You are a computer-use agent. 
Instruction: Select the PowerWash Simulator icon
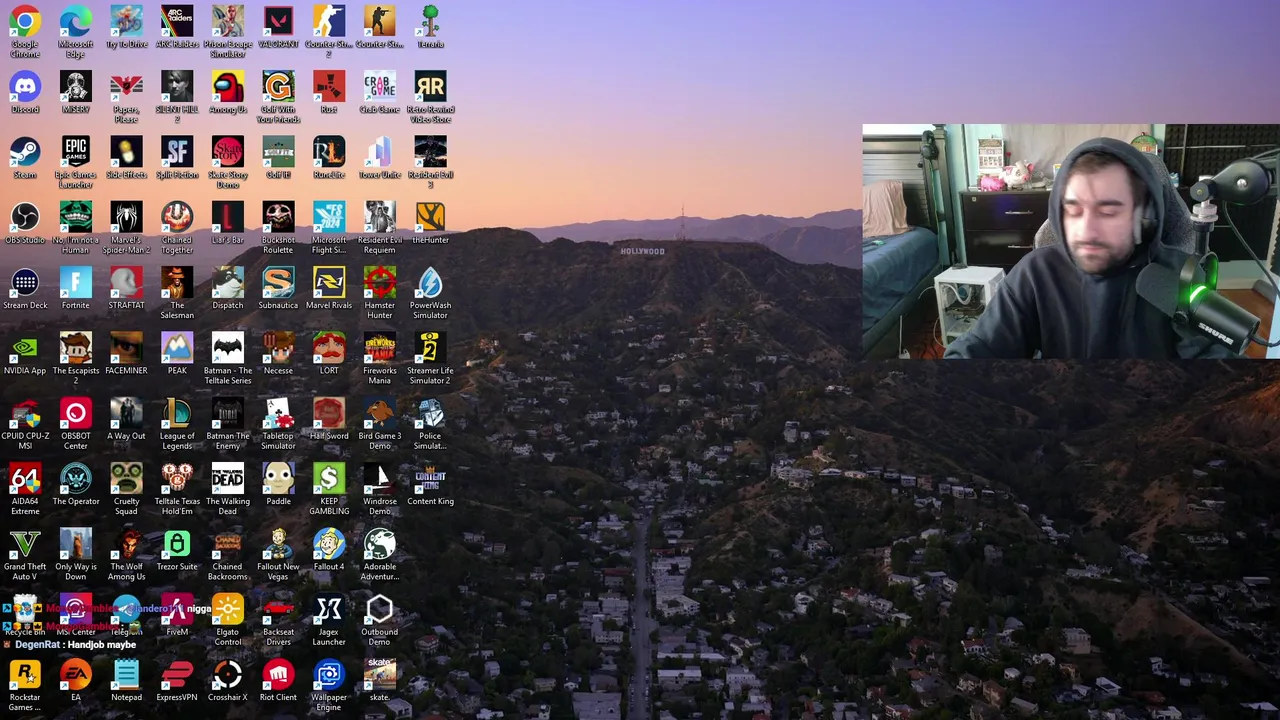point(430,283)
